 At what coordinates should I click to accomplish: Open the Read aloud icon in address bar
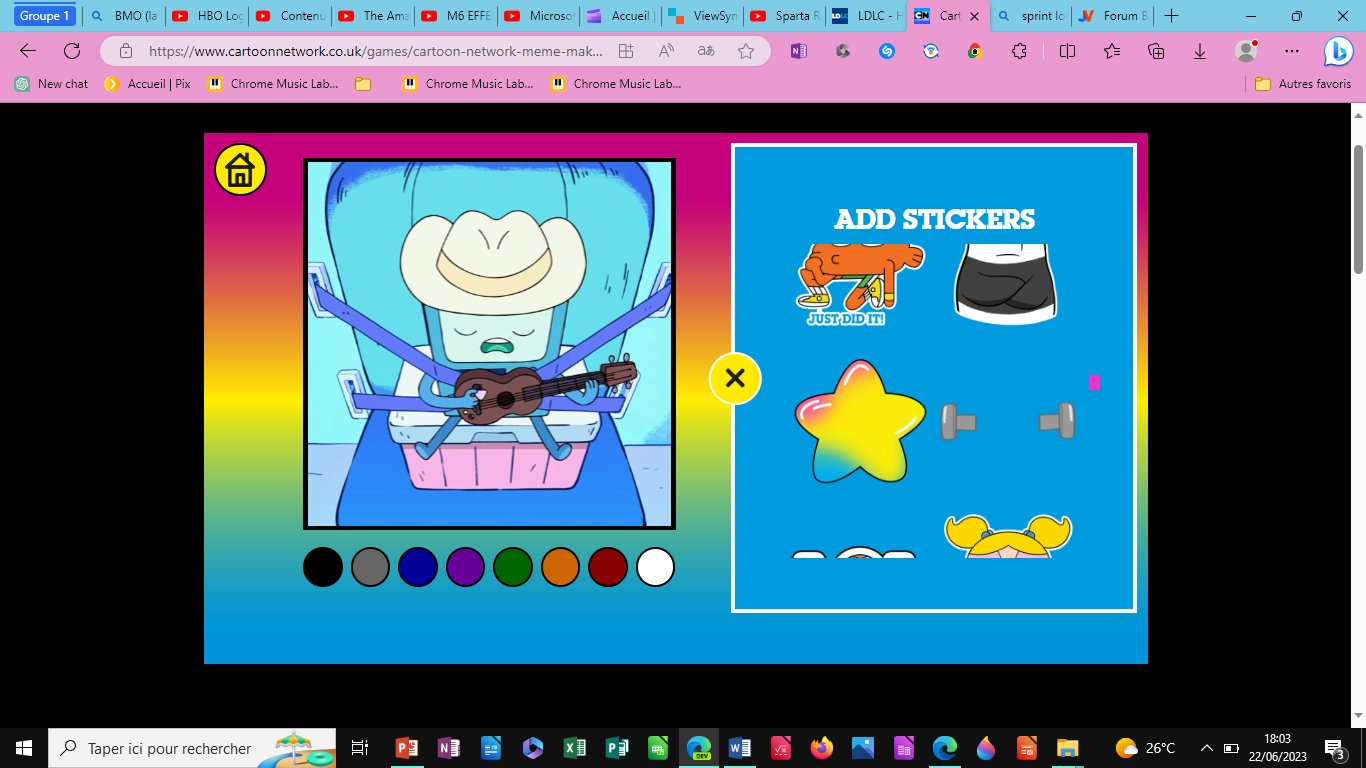666,51
